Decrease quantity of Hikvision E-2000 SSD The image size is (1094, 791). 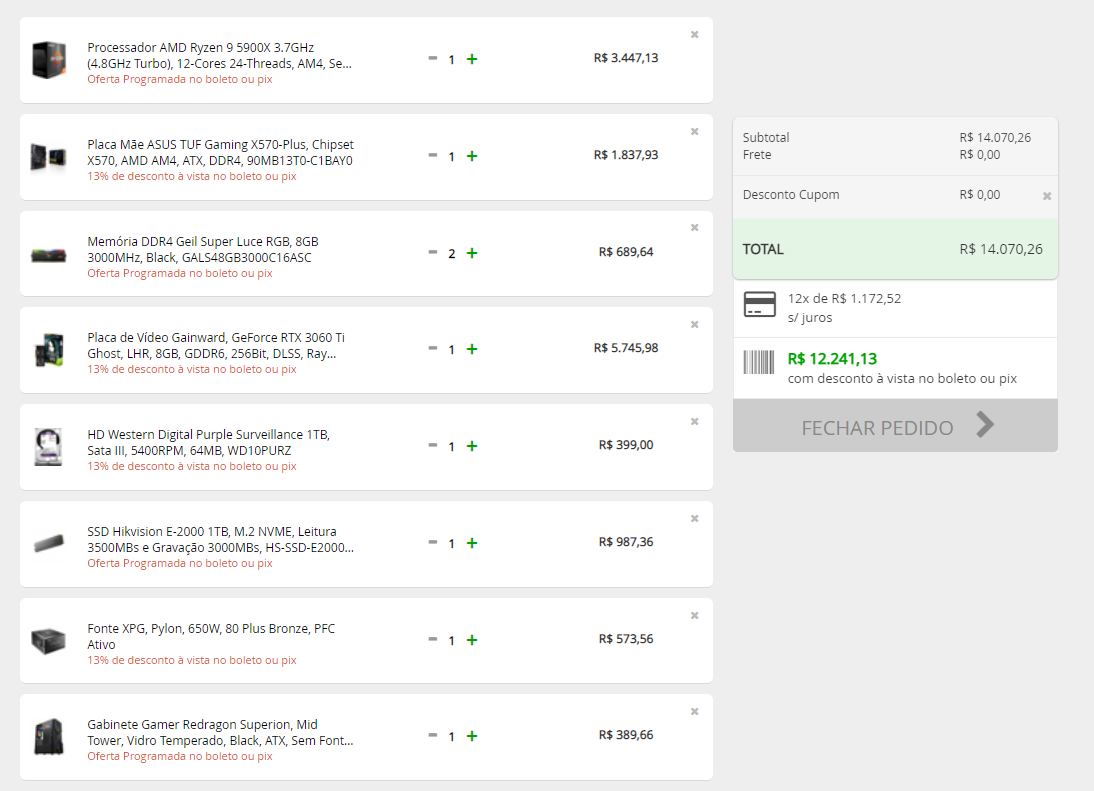click(x=433, y=543)
